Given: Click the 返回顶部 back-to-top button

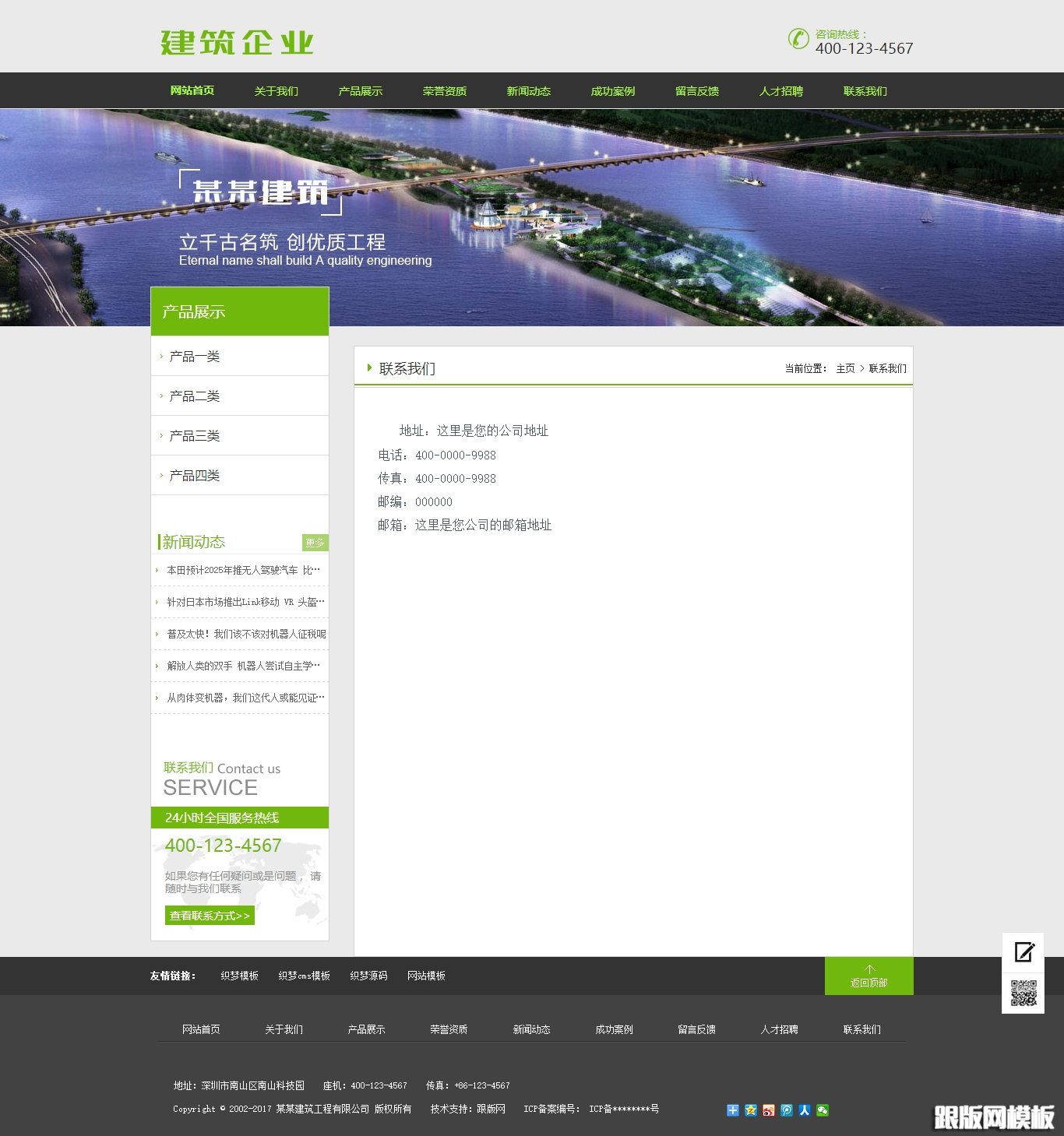Looking at the screenshot, I should (x=868, y=976).
